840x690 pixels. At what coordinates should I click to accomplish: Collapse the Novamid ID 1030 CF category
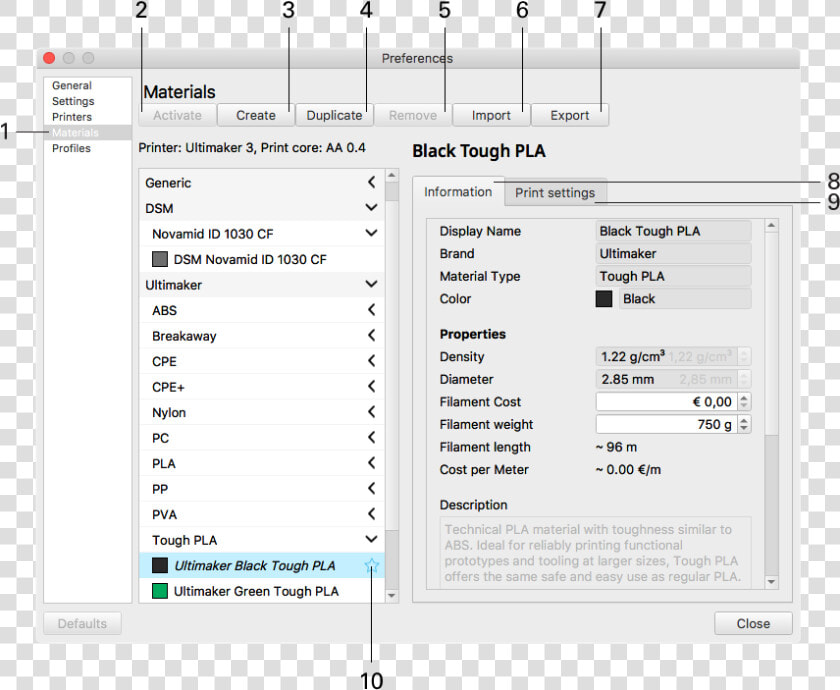[x=371, y=233]
